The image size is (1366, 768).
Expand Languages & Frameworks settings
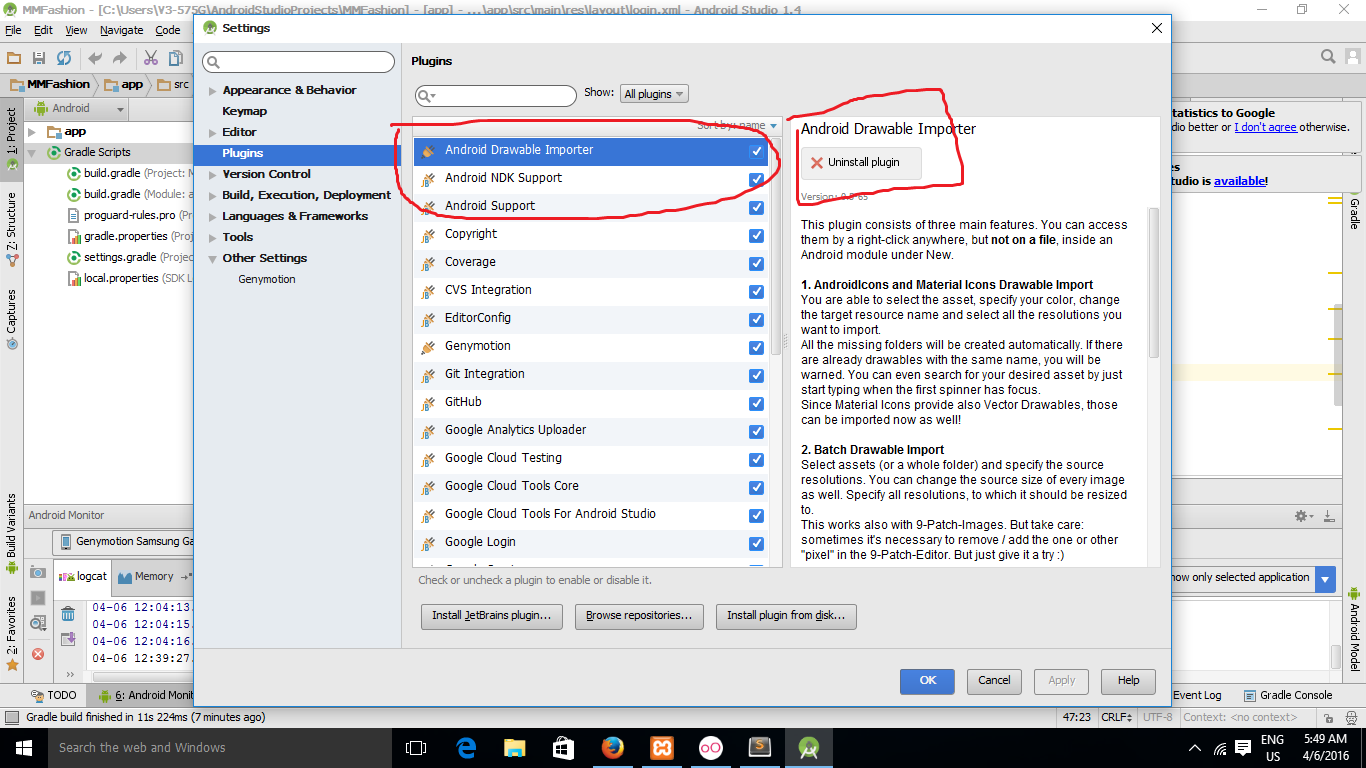pos(212,216)
